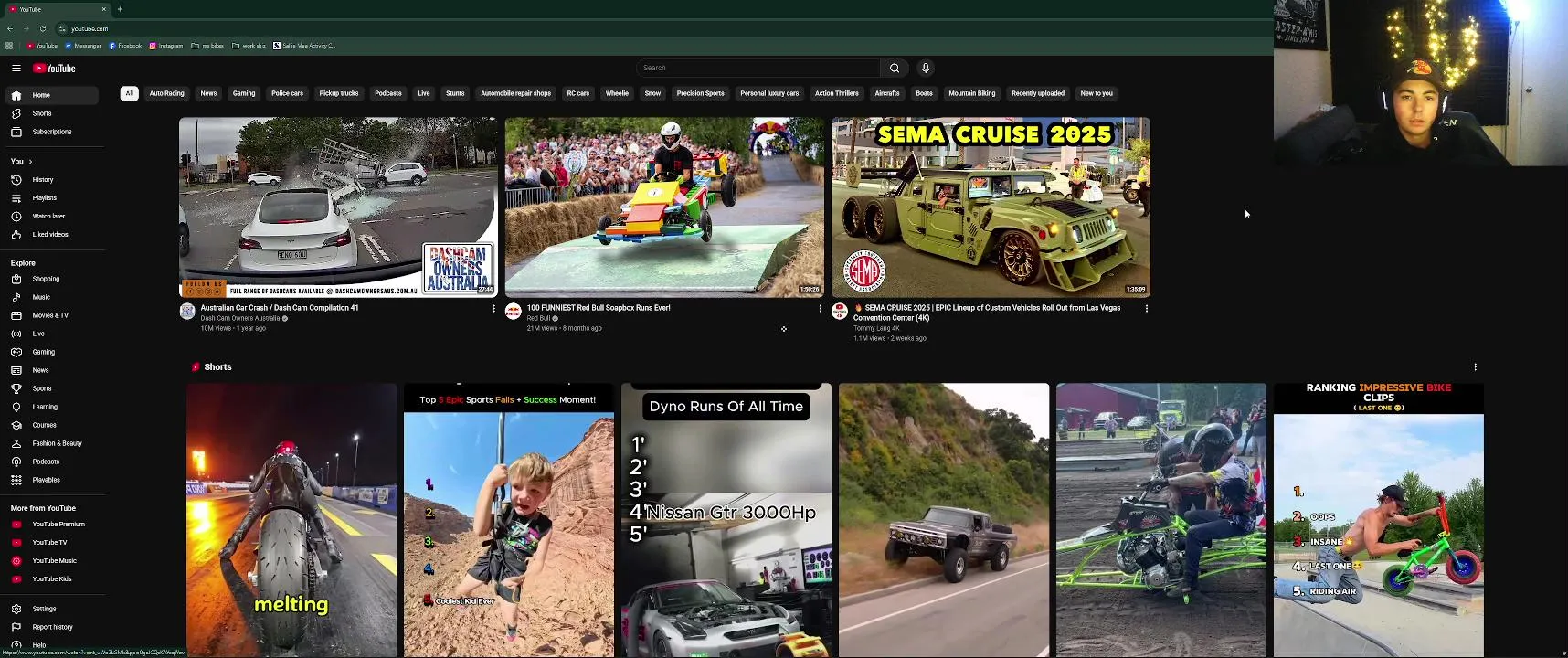Go back in the browser
1568x658 pixels.
pyautogui.click(x=9, y=28)
